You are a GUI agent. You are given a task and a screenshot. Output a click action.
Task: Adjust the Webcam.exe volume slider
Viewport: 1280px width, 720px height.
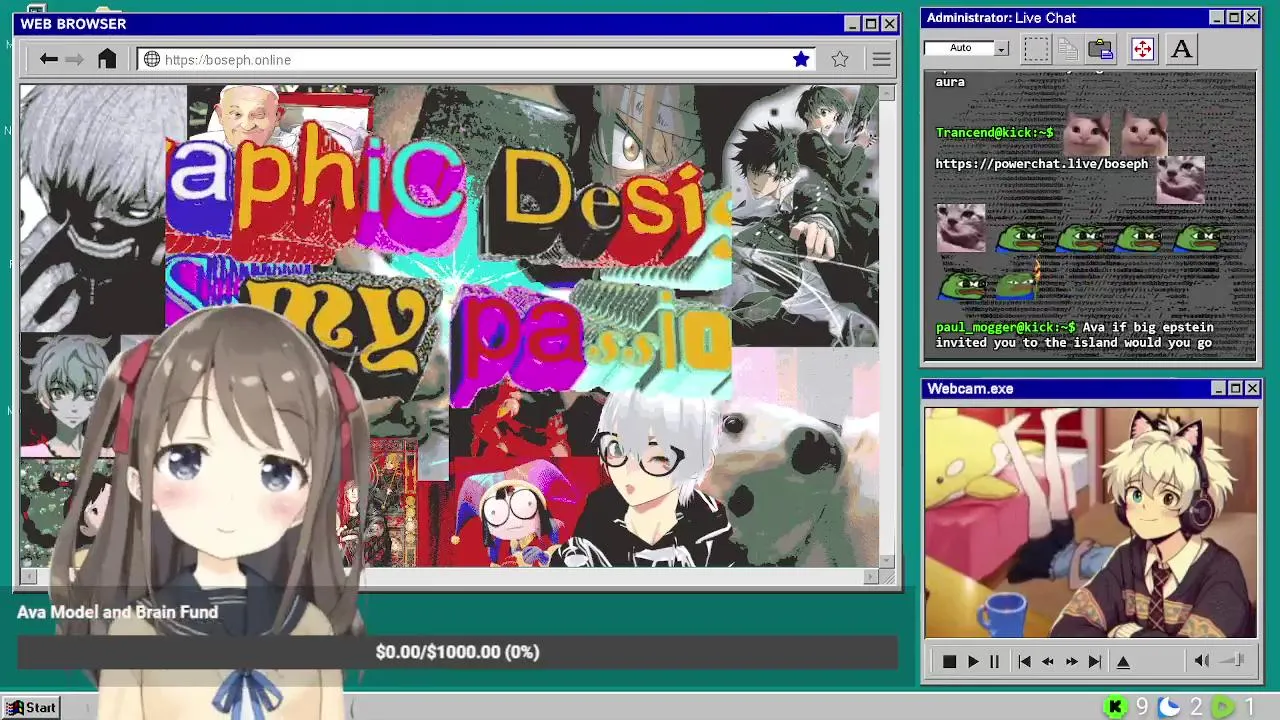[x=1234, y=660]
